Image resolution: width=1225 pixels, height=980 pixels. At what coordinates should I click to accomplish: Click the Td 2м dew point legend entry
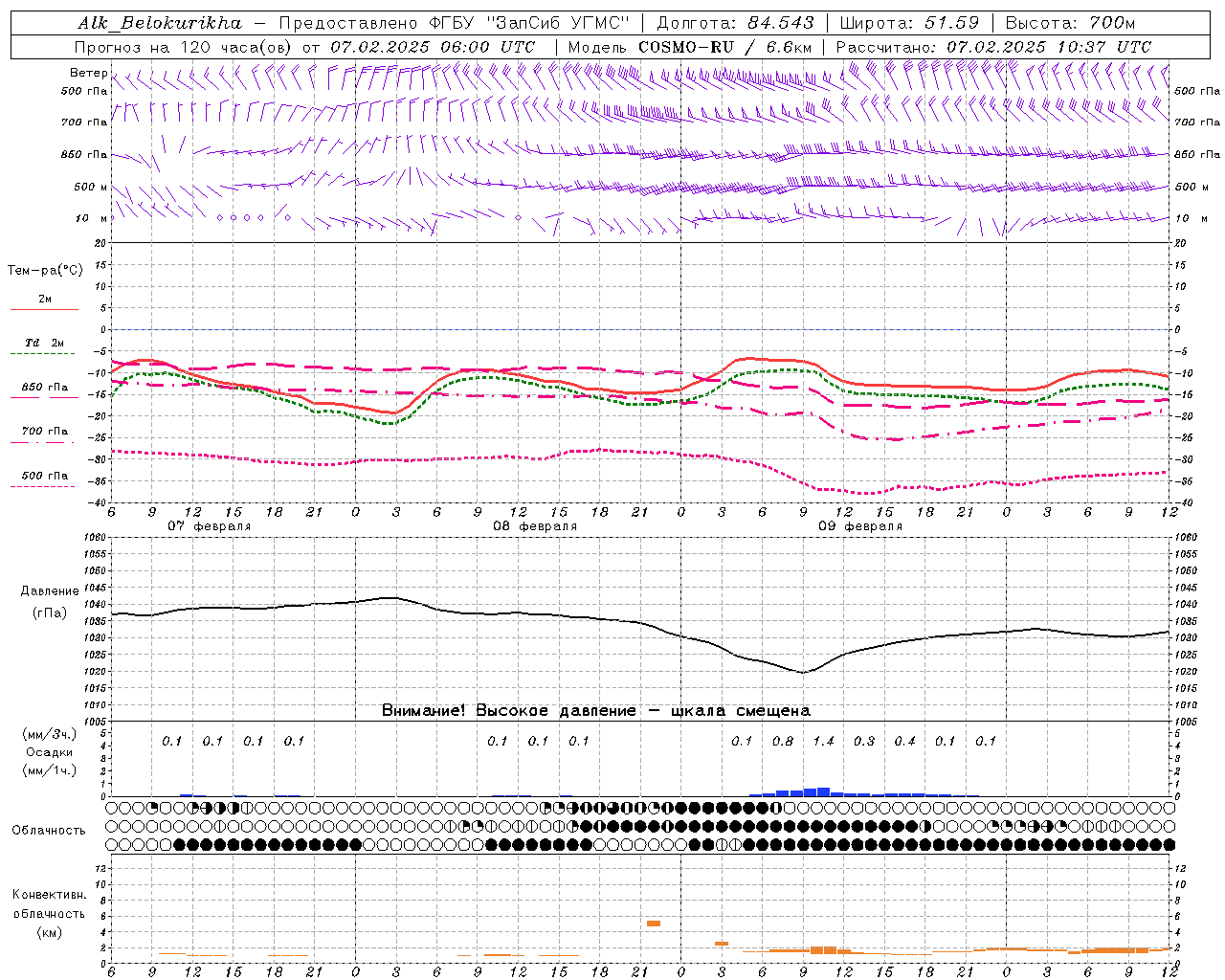[44, 343]
